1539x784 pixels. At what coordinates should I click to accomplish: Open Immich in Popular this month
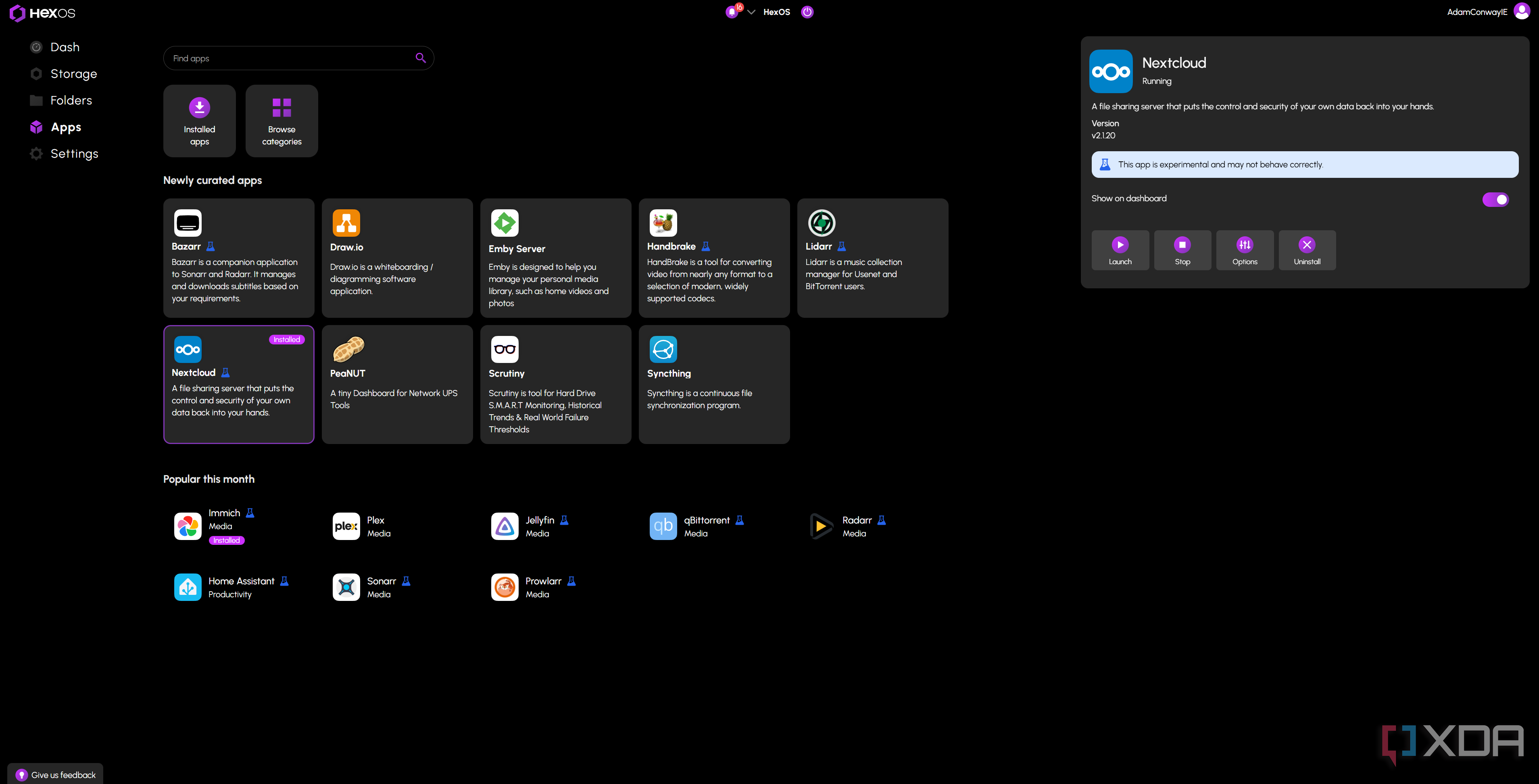point(215,526)
